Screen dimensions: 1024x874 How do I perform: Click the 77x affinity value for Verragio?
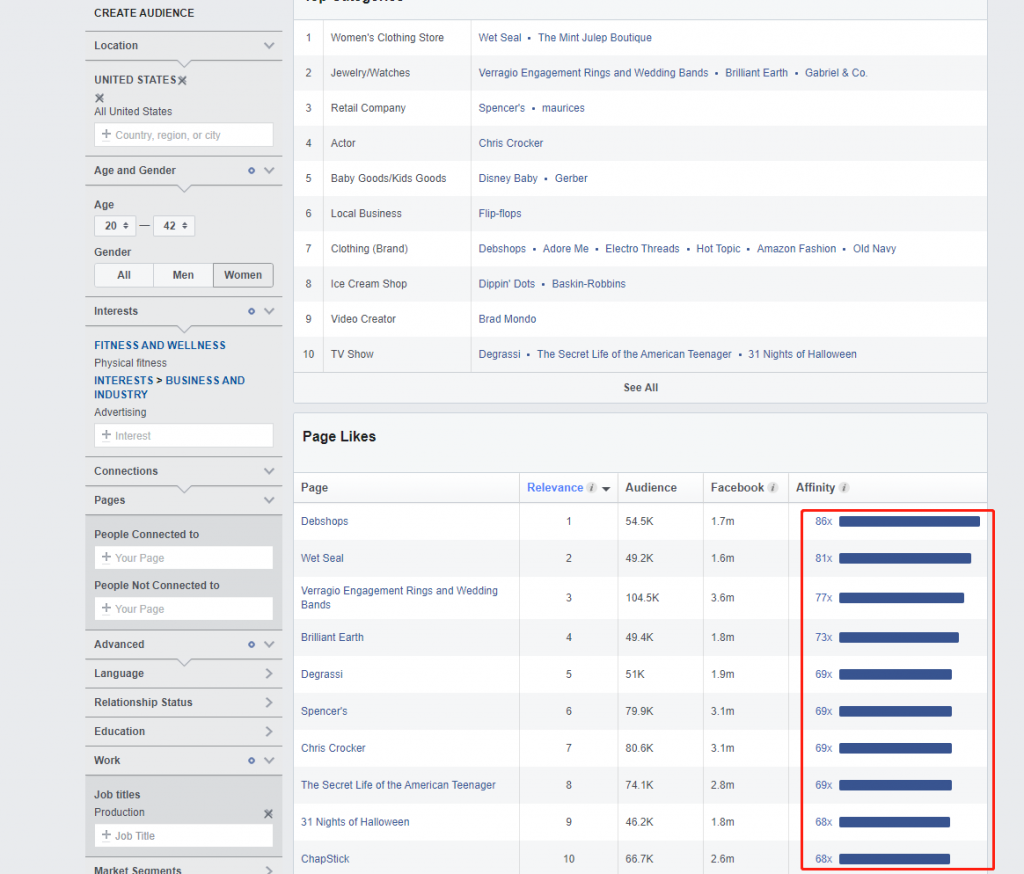click(824, 598)
